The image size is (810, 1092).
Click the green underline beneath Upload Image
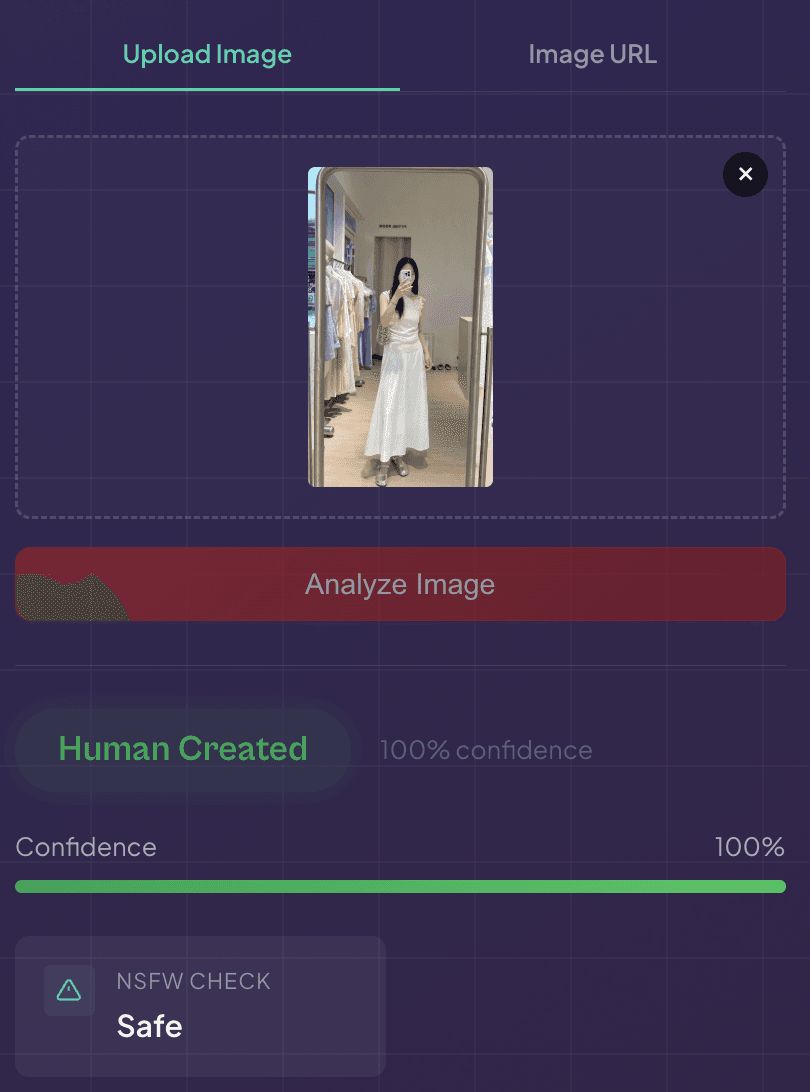(x=207, y=89)
